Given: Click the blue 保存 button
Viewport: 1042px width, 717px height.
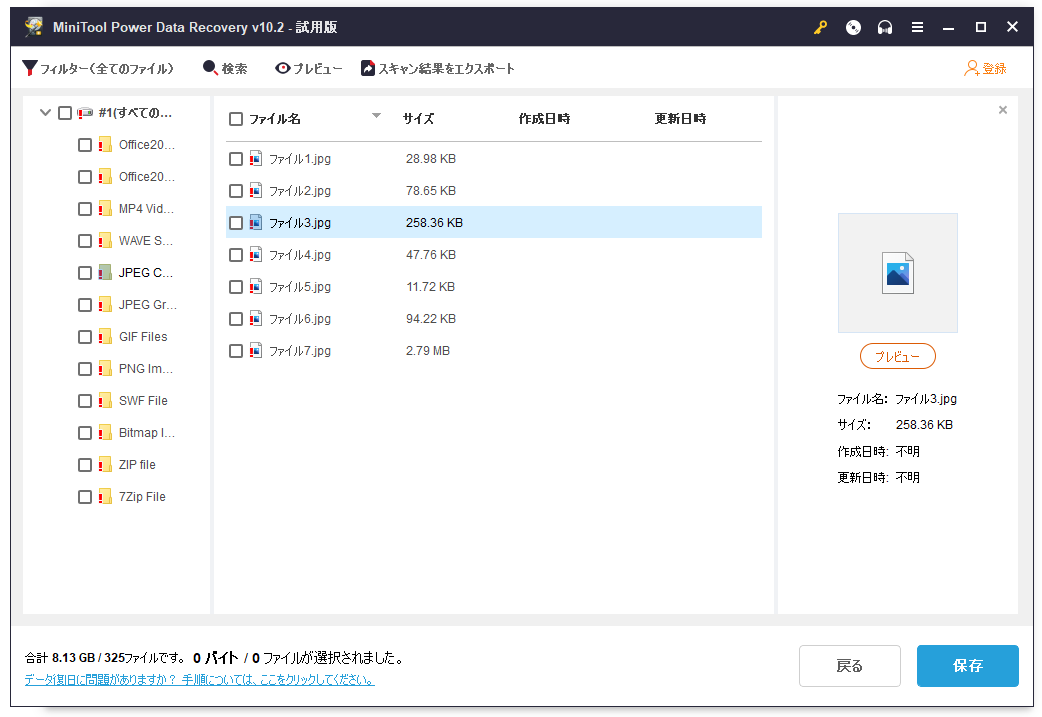Looking at the screenshot, I should [967, 666].
